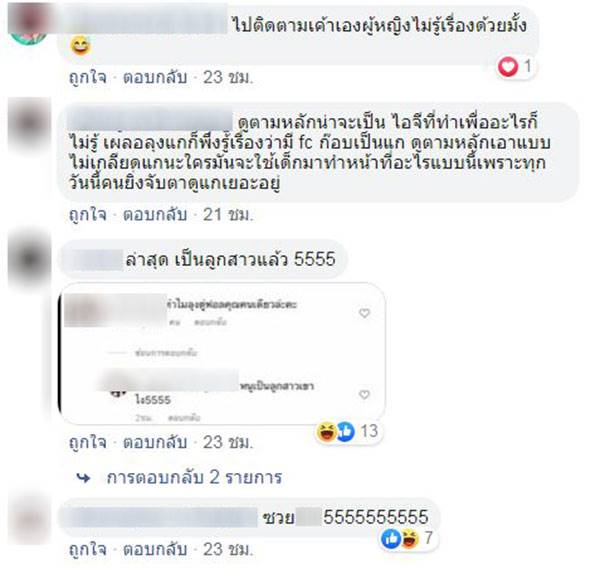The height and width of the screenshot is (569, 600).
Task: Click the laughing emoji in the first comment
Action: coord(80,46)
